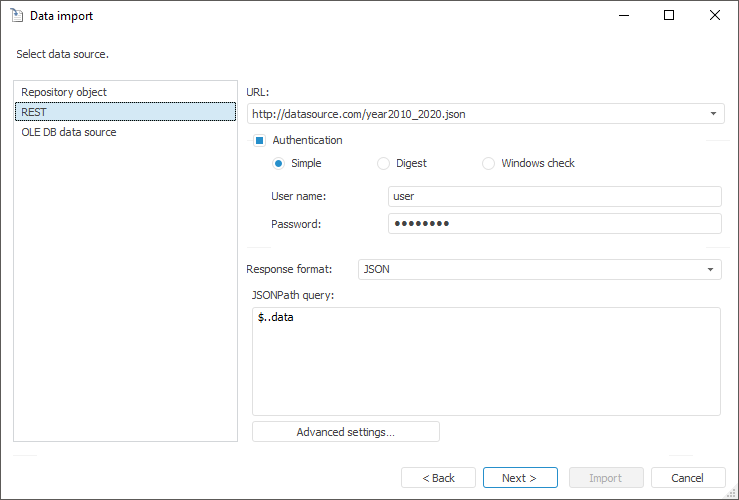Go to the Next step

pyautogui.click(x=520, y=478)
